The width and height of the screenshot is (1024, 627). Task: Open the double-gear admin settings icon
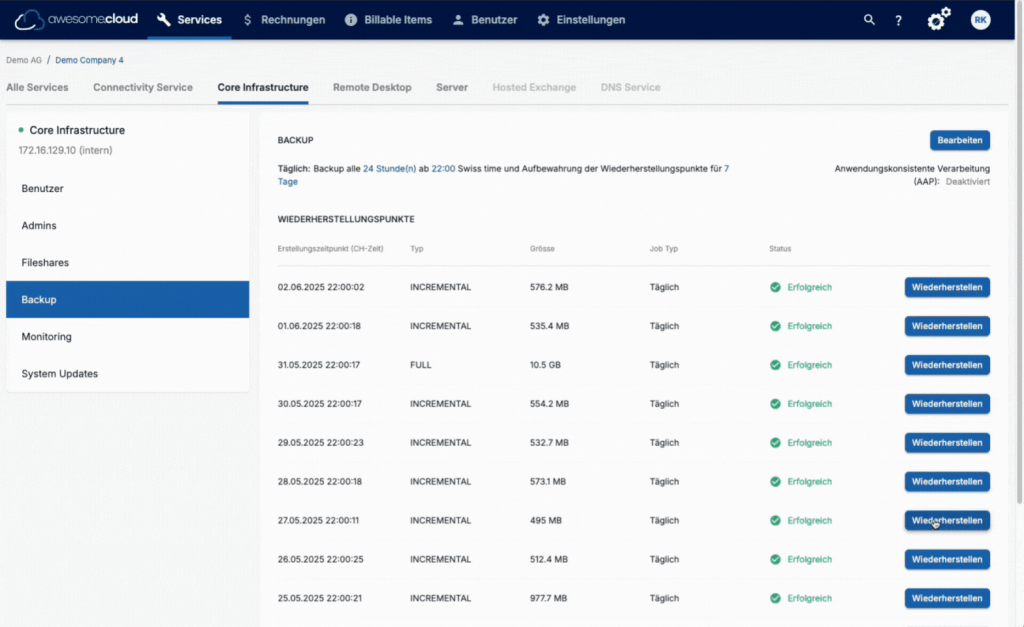click(x=939, y=19)
